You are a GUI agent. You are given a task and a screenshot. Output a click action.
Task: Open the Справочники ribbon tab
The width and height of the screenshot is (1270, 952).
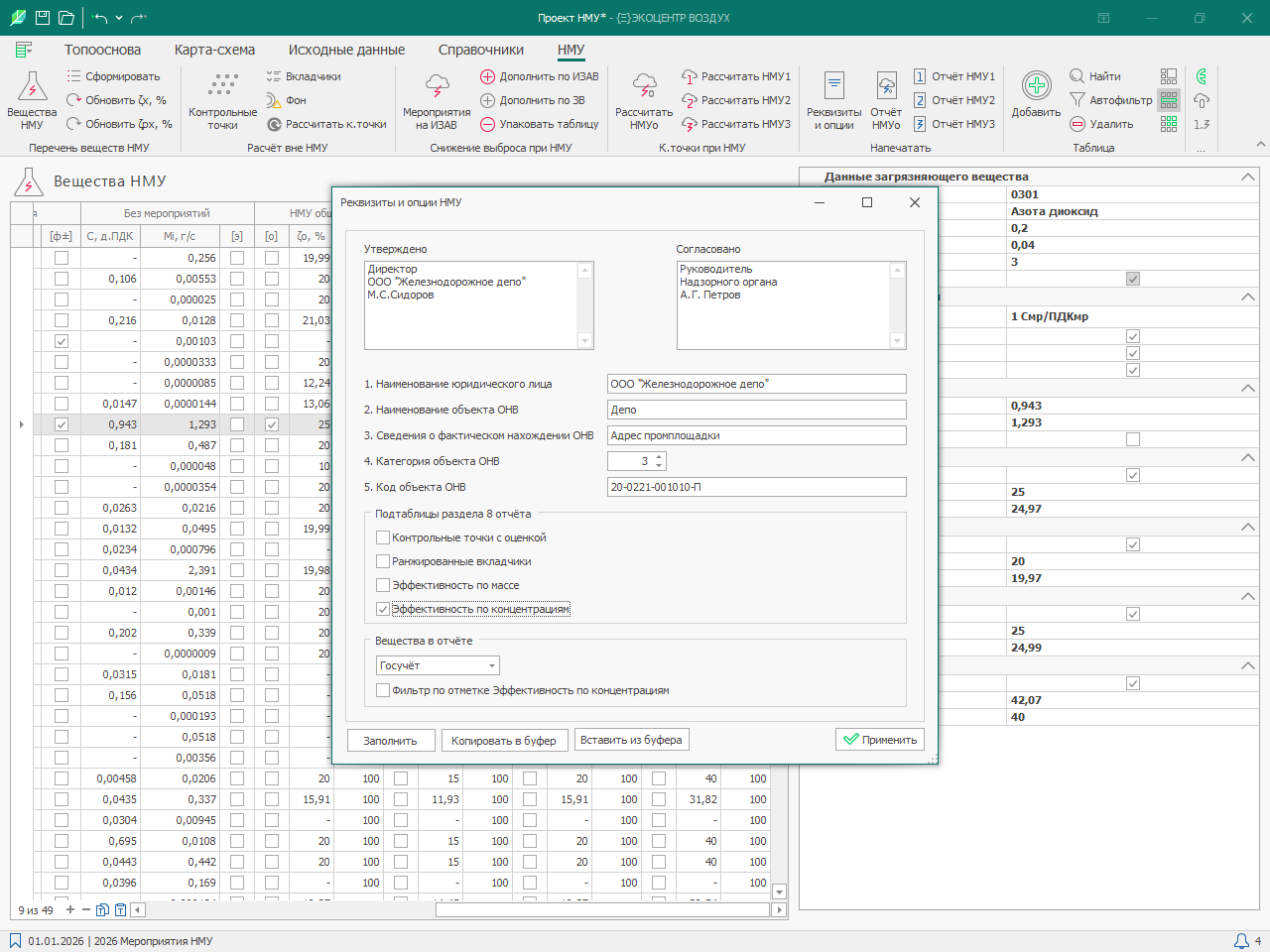(x=480, y=50)
